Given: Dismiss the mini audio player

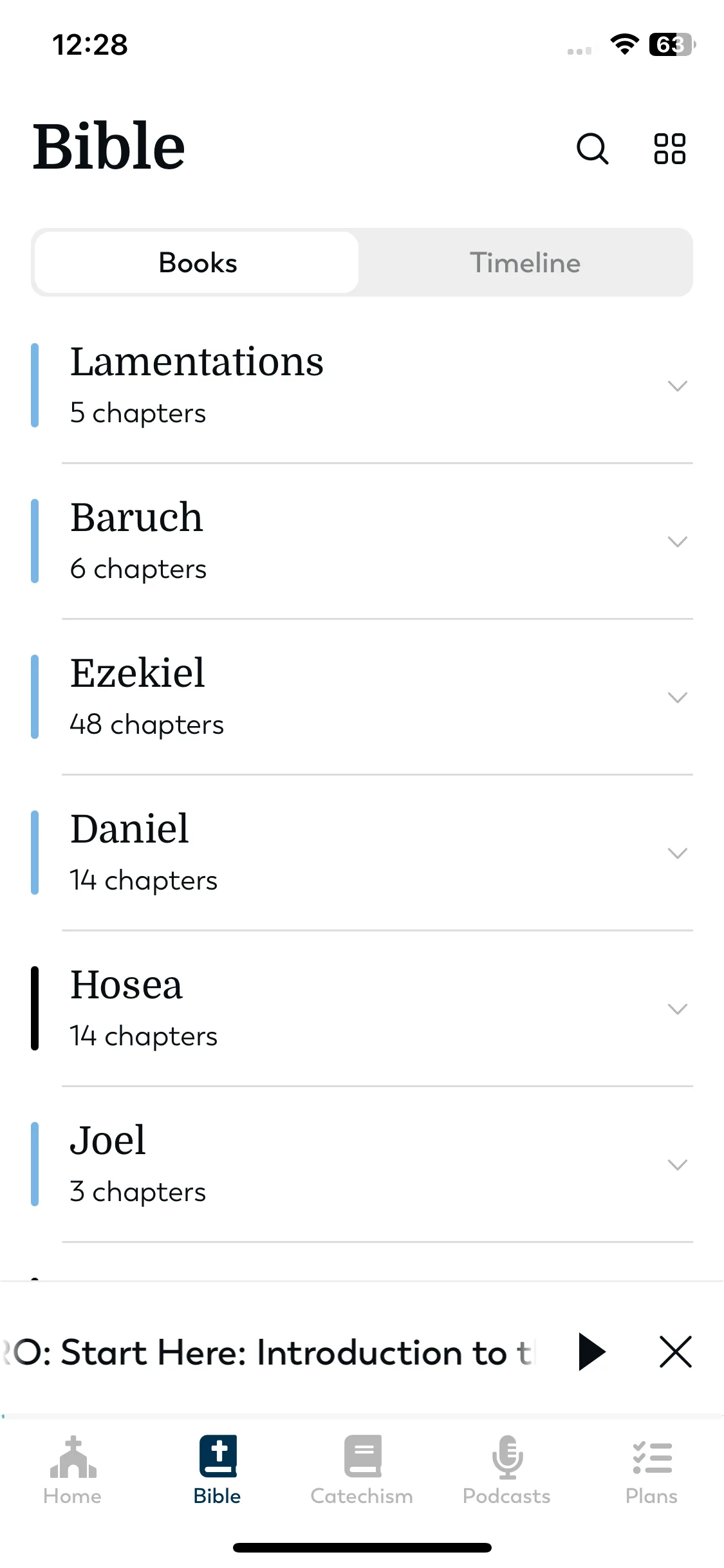Looking at the screenshot, I should pyautogui.click(x=676, y=1351).
